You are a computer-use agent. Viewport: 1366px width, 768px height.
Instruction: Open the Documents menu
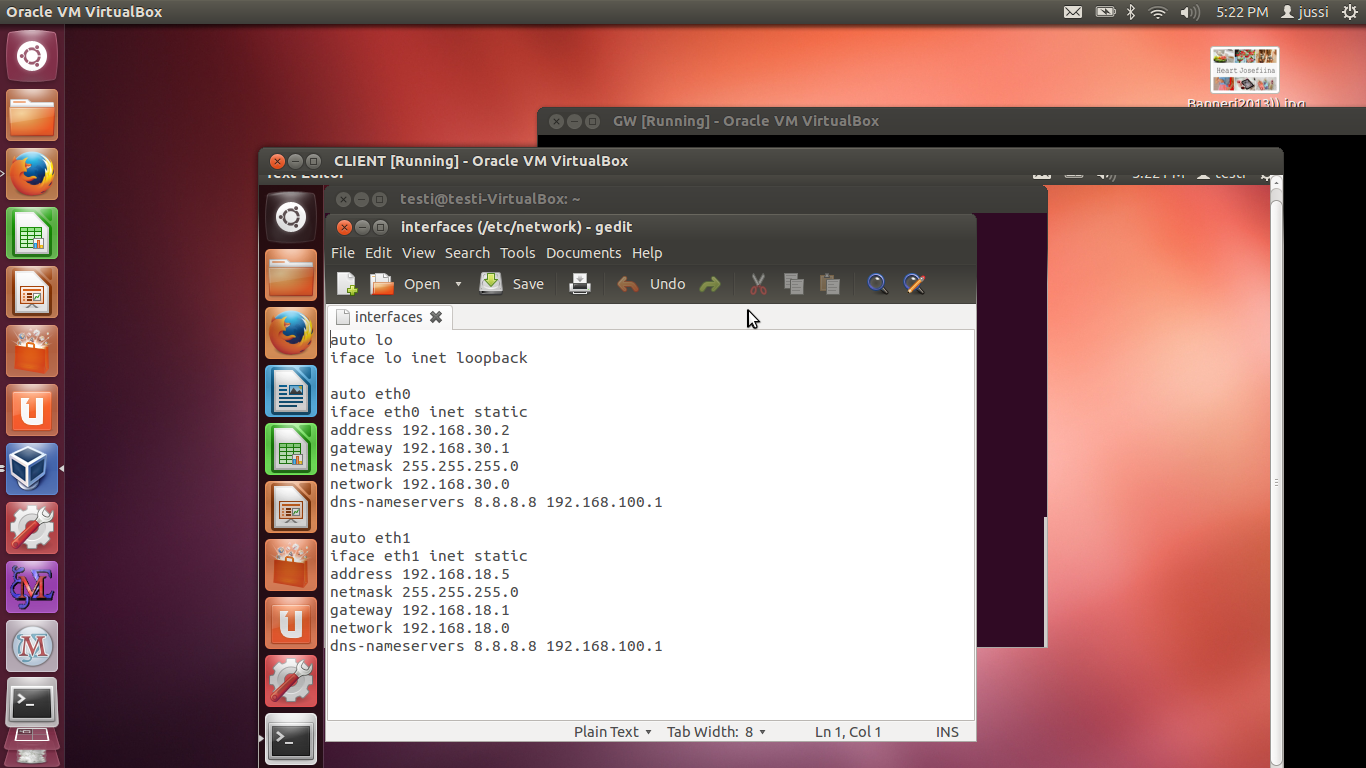[x=583, y=253]
